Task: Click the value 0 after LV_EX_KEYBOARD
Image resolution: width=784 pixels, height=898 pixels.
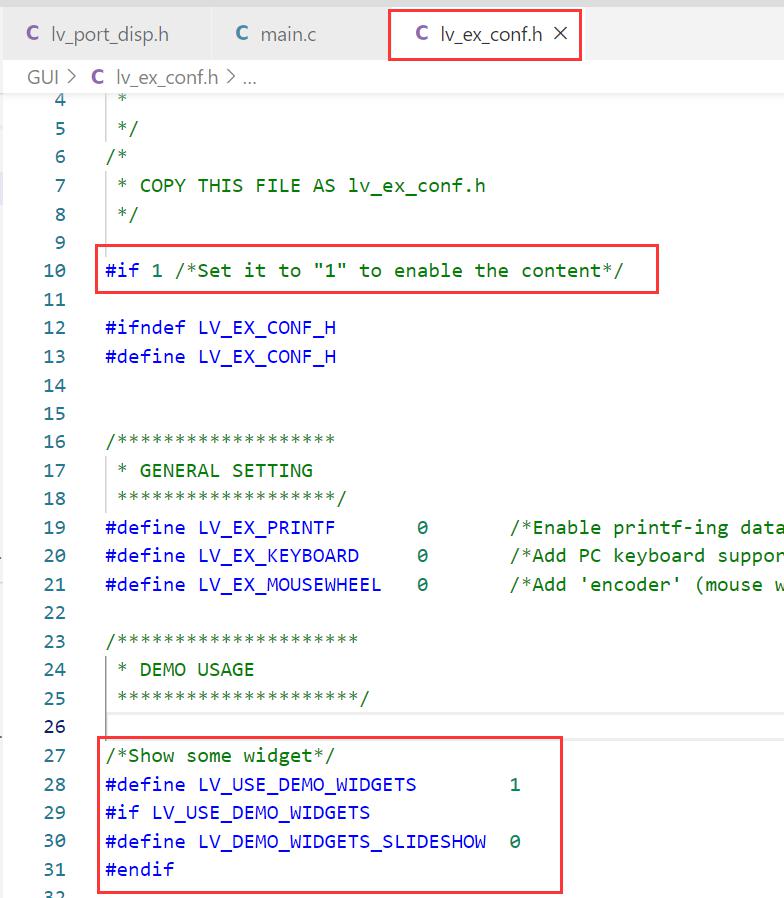Action: (x=422, y=556)
